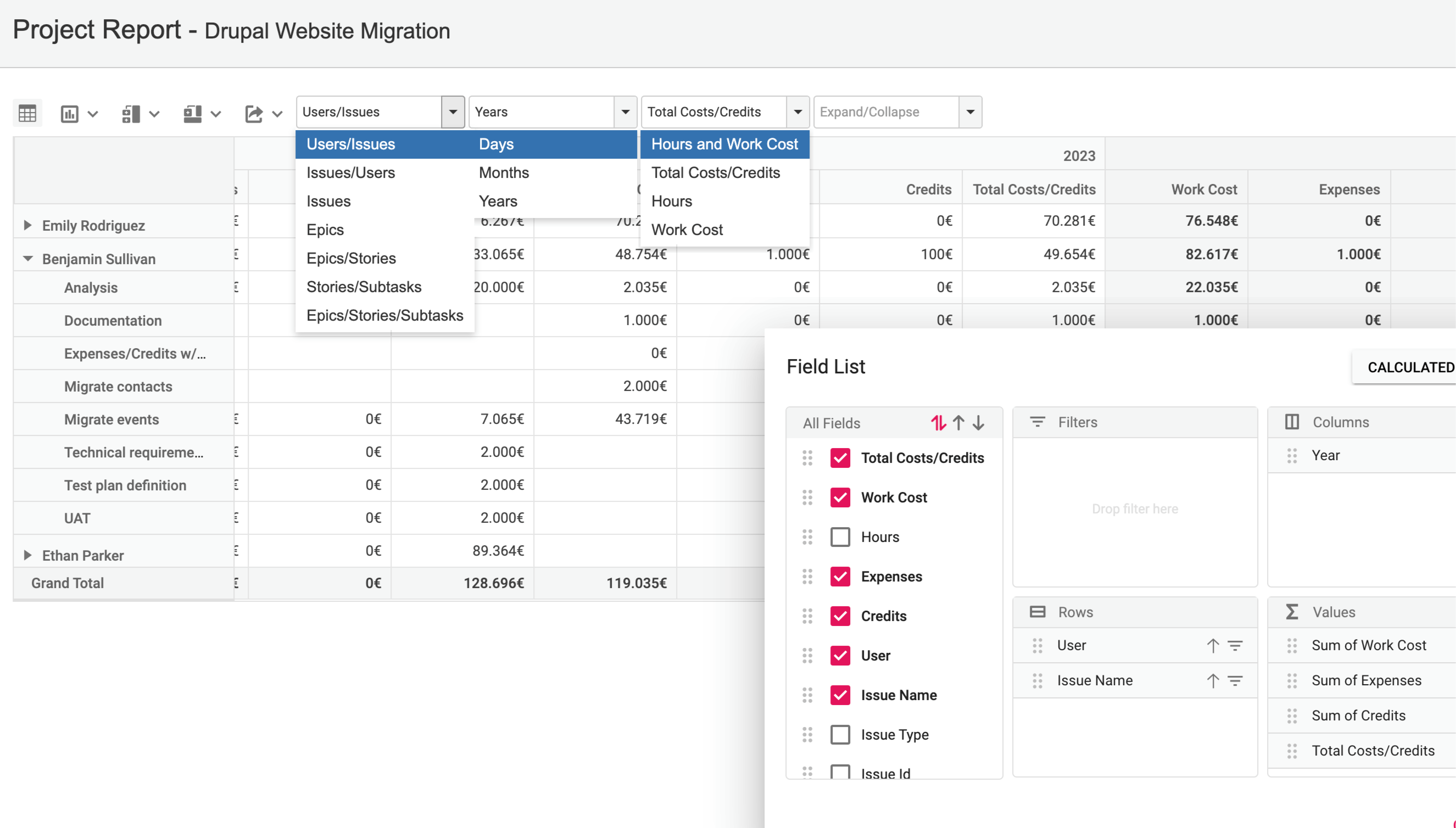Open the Expand/Collapse dropdown arrow
Viewport: 1456px width, 828px height.
click(970, 112)
